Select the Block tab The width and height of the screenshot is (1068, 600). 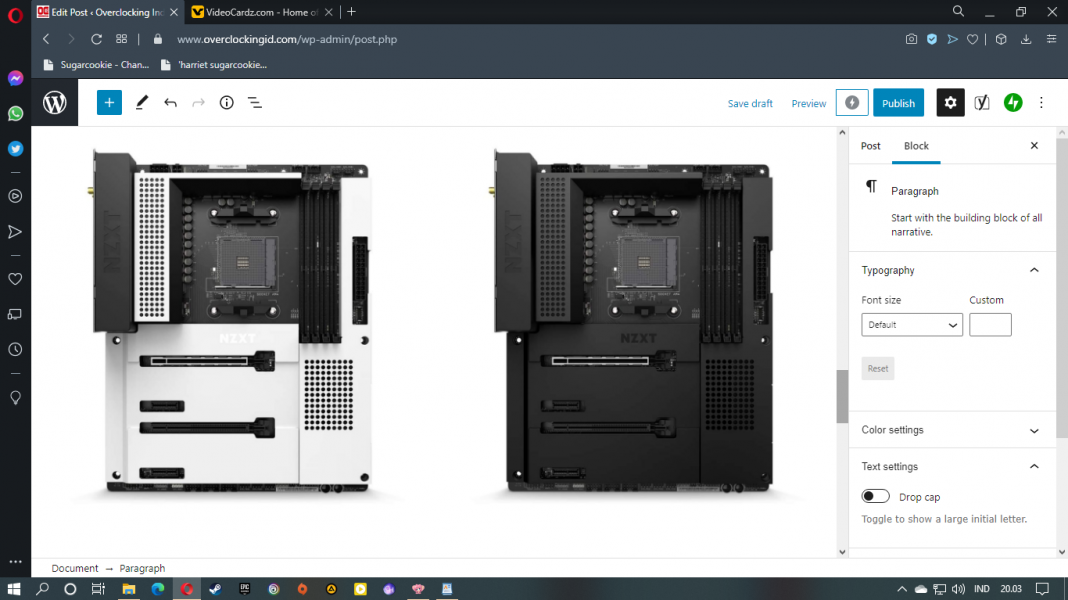click(916, 146)
